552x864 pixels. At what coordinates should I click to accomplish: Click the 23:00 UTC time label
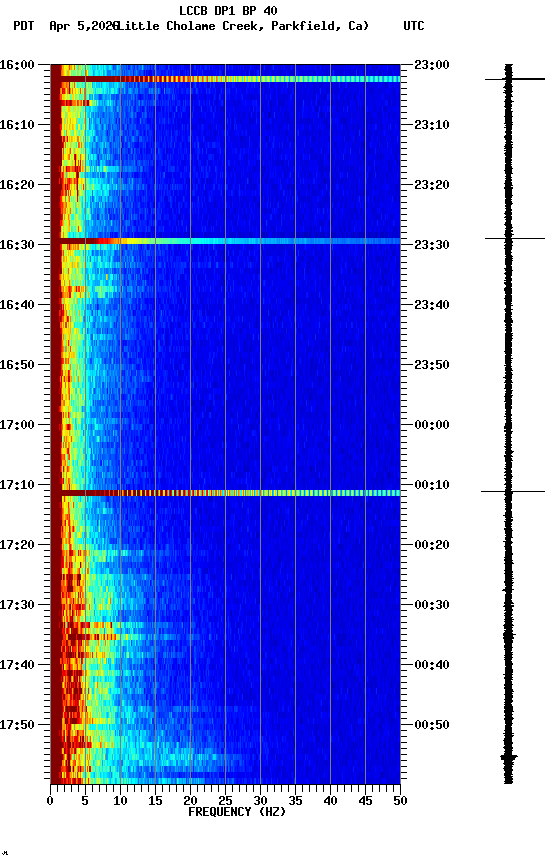[432, 65]
